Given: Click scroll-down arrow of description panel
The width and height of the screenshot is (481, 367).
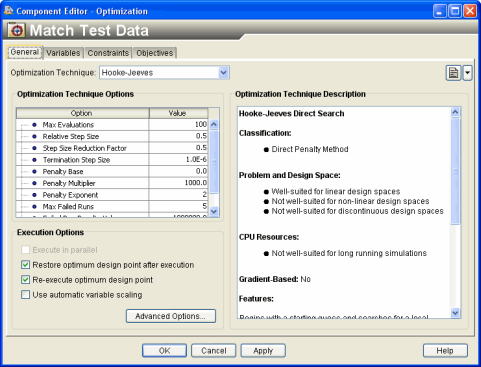Looking at the screenshot, I should coord(455,313).
